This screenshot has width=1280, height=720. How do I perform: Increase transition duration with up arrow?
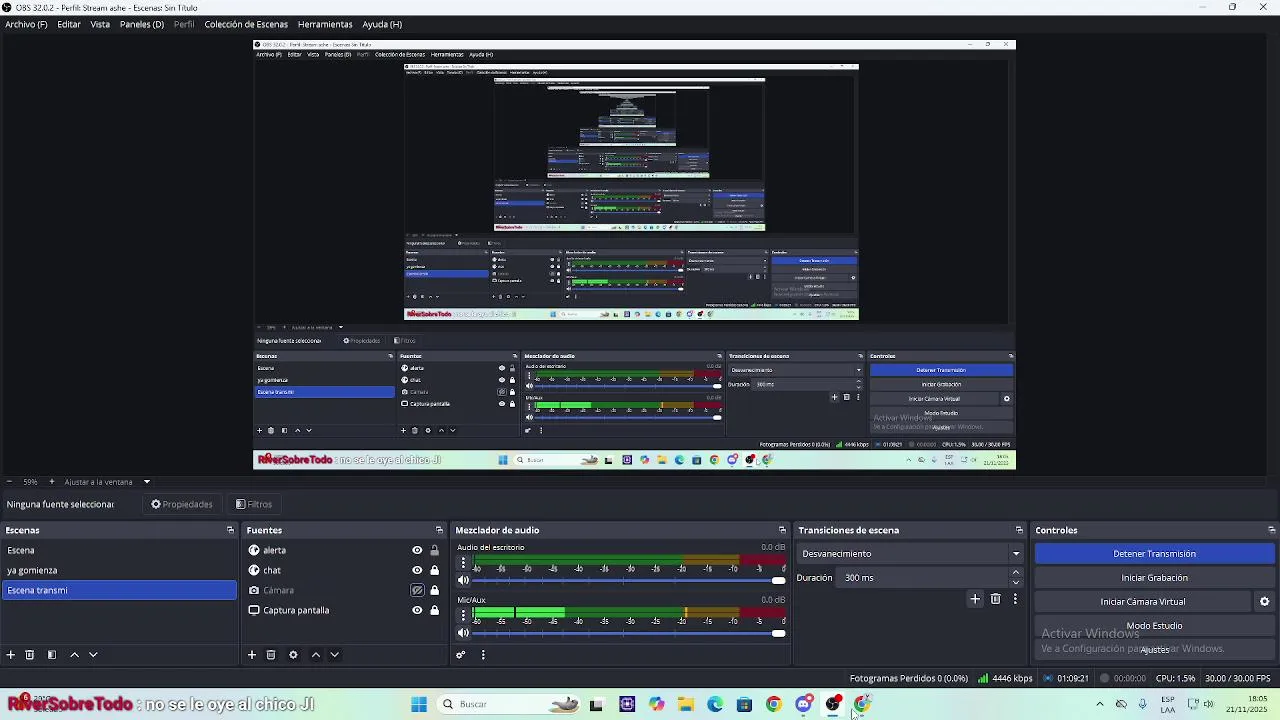(1016, 573)
